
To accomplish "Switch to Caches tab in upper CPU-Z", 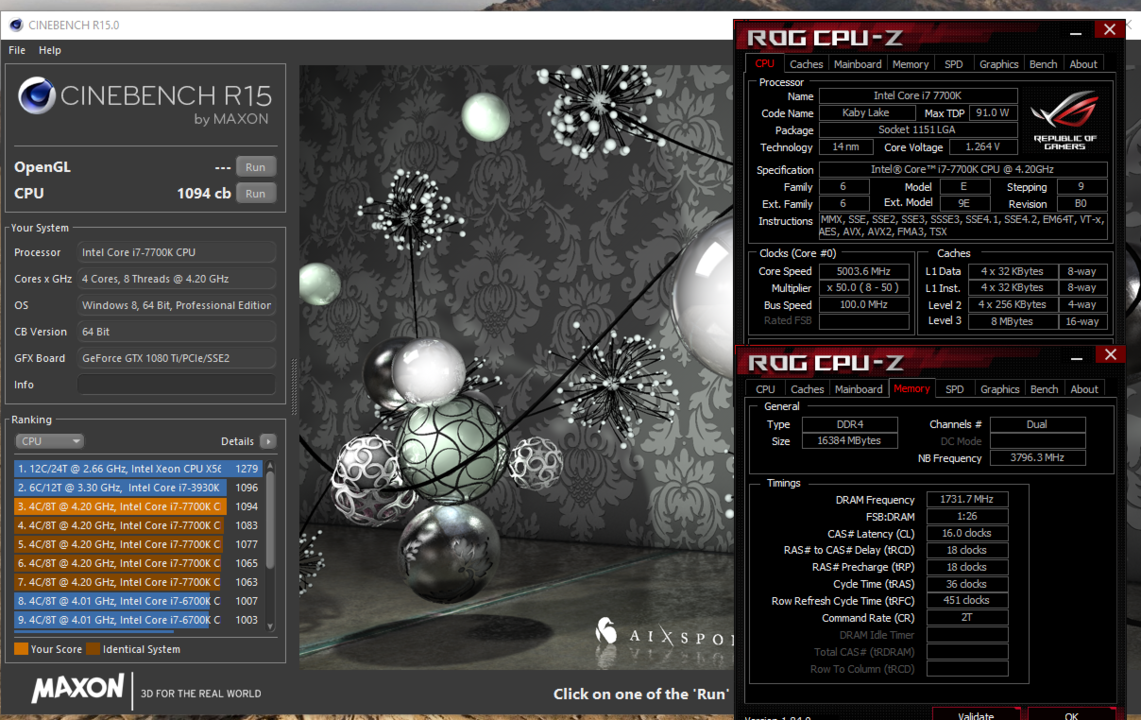I will click(806, 64).
